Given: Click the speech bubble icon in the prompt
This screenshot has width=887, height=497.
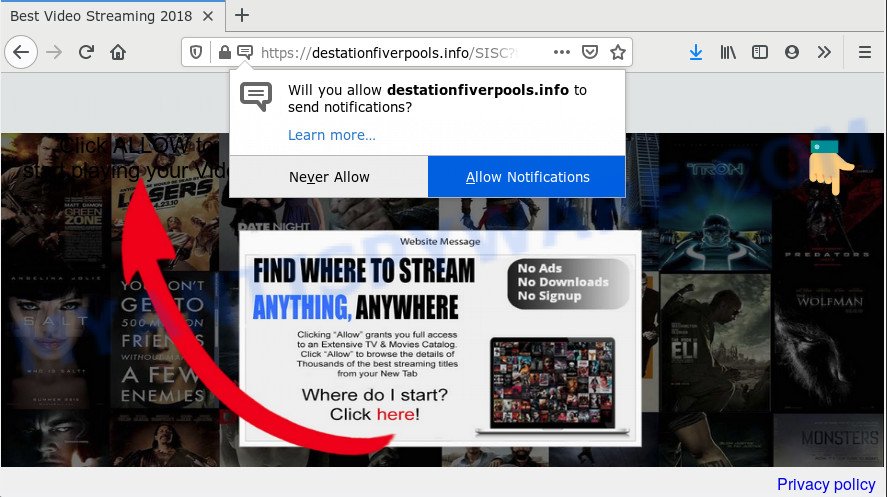Looking at the screenshot, I should pos(256,96).
